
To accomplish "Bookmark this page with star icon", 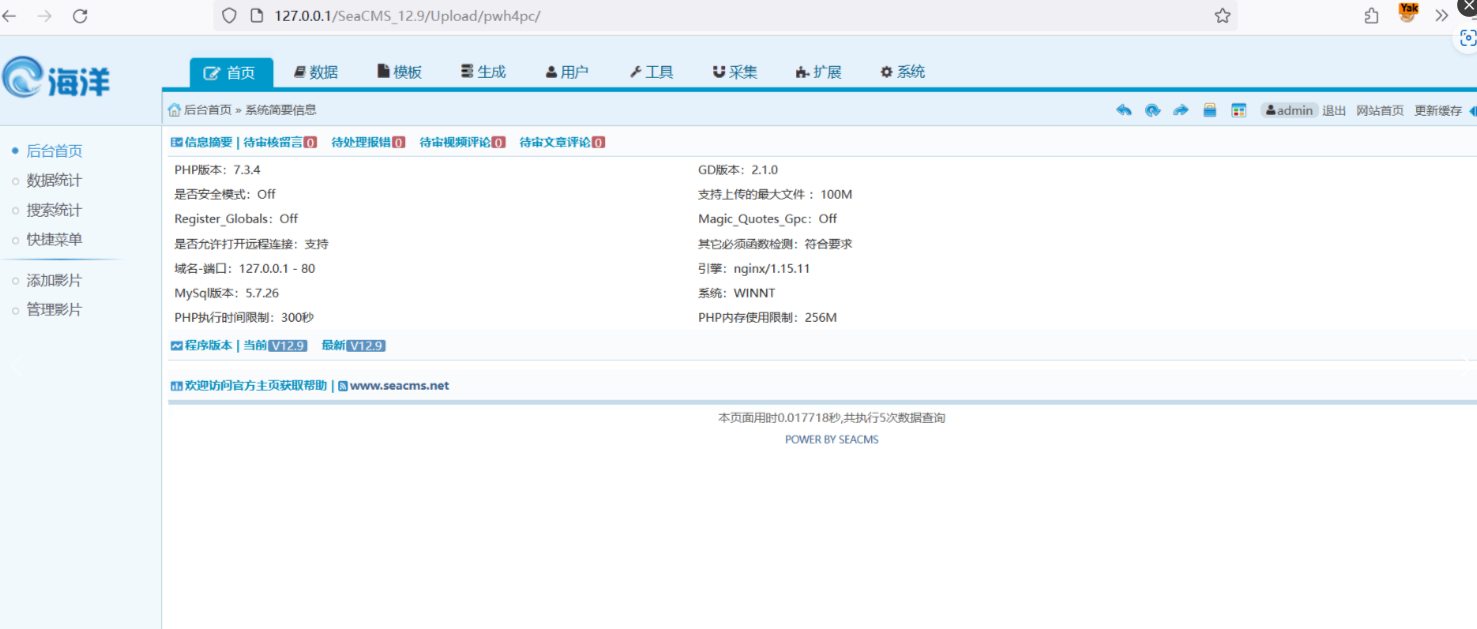I will pos(1222,16).
